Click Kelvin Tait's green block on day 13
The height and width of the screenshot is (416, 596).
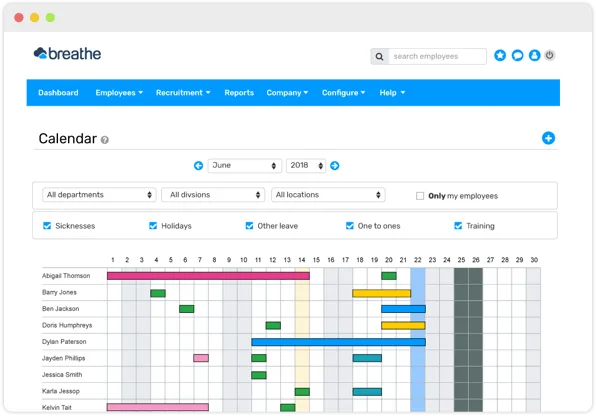pyautogui.click(x=288, y=408)
